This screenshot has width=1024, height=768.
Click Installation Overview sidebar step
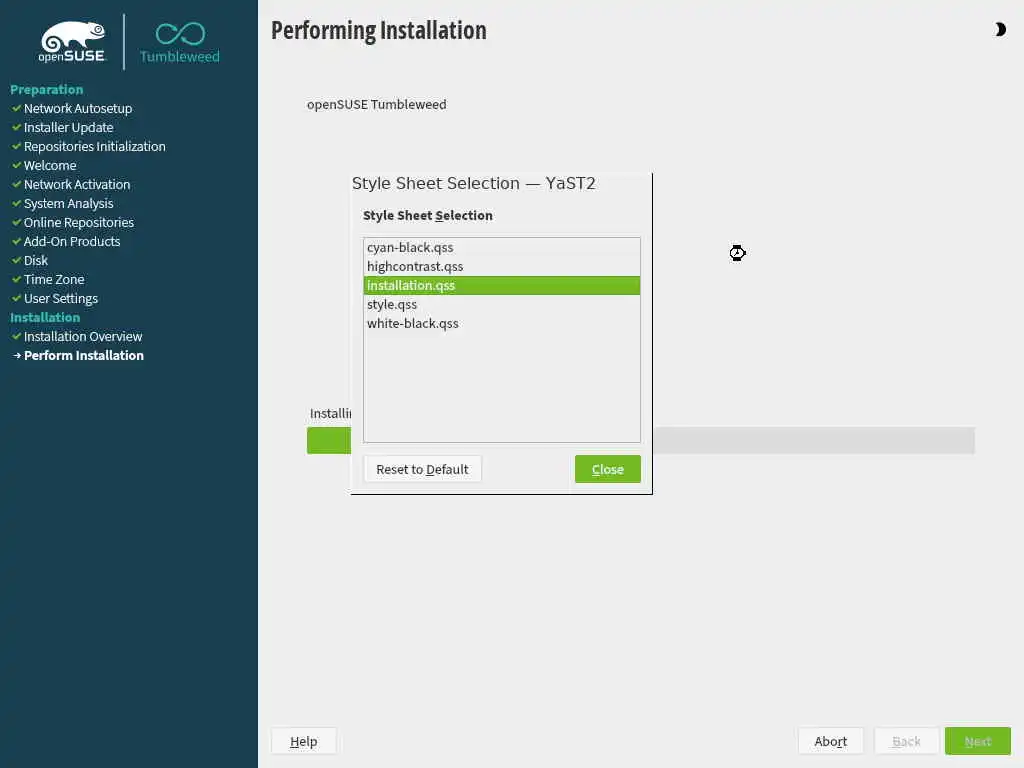[x=83, y=336]
